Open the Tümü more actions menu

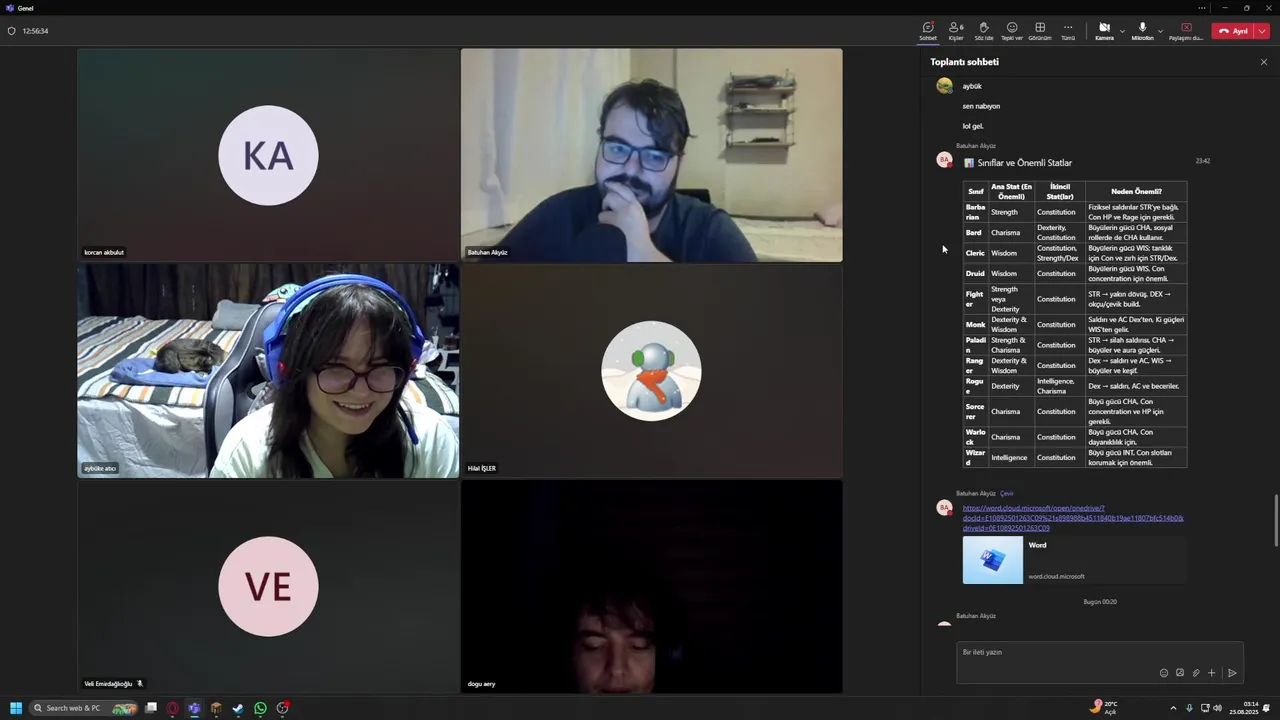point(1068,31)
